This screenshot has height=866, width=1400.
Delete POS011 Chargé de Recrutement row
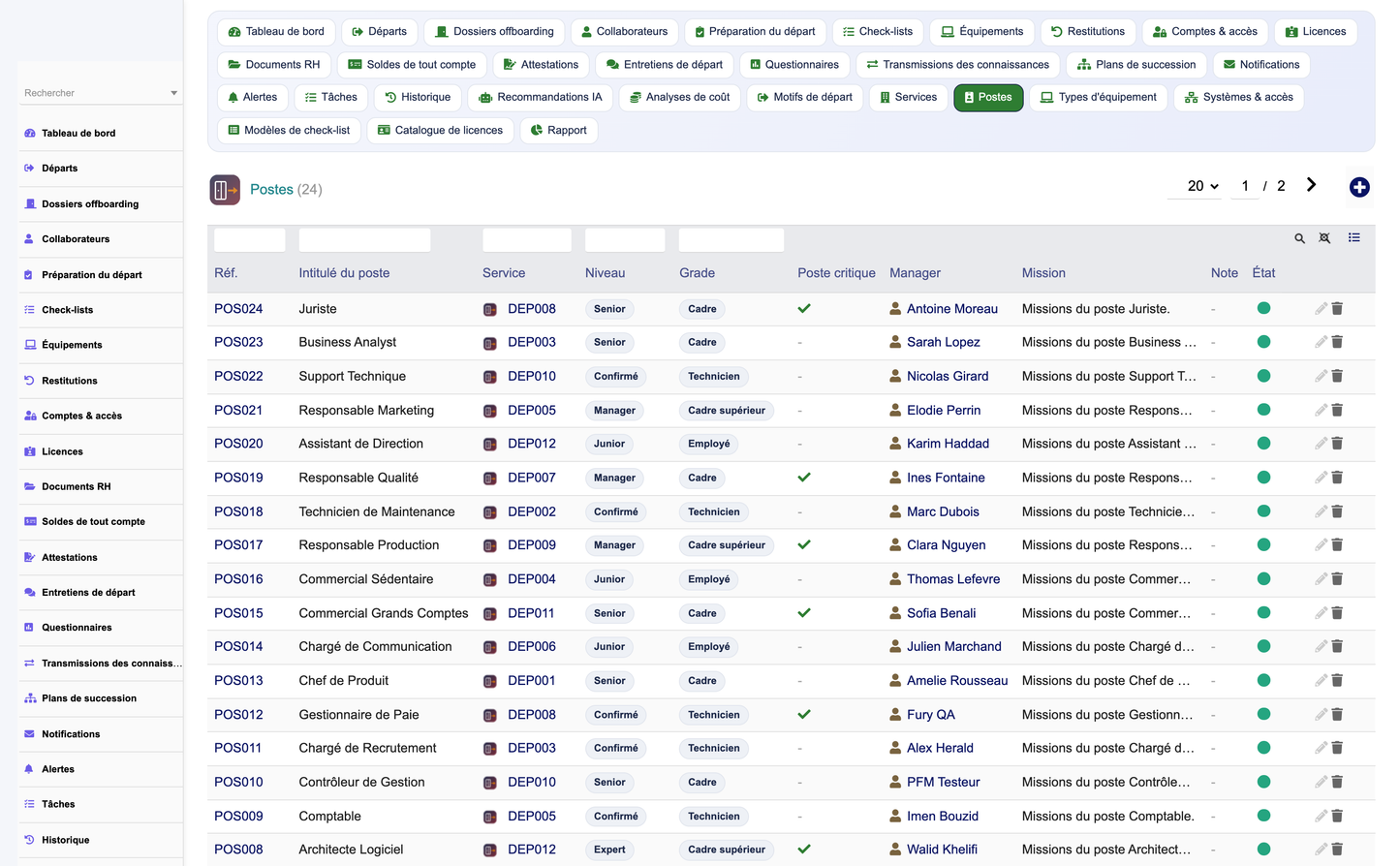tap(1337, 748)
